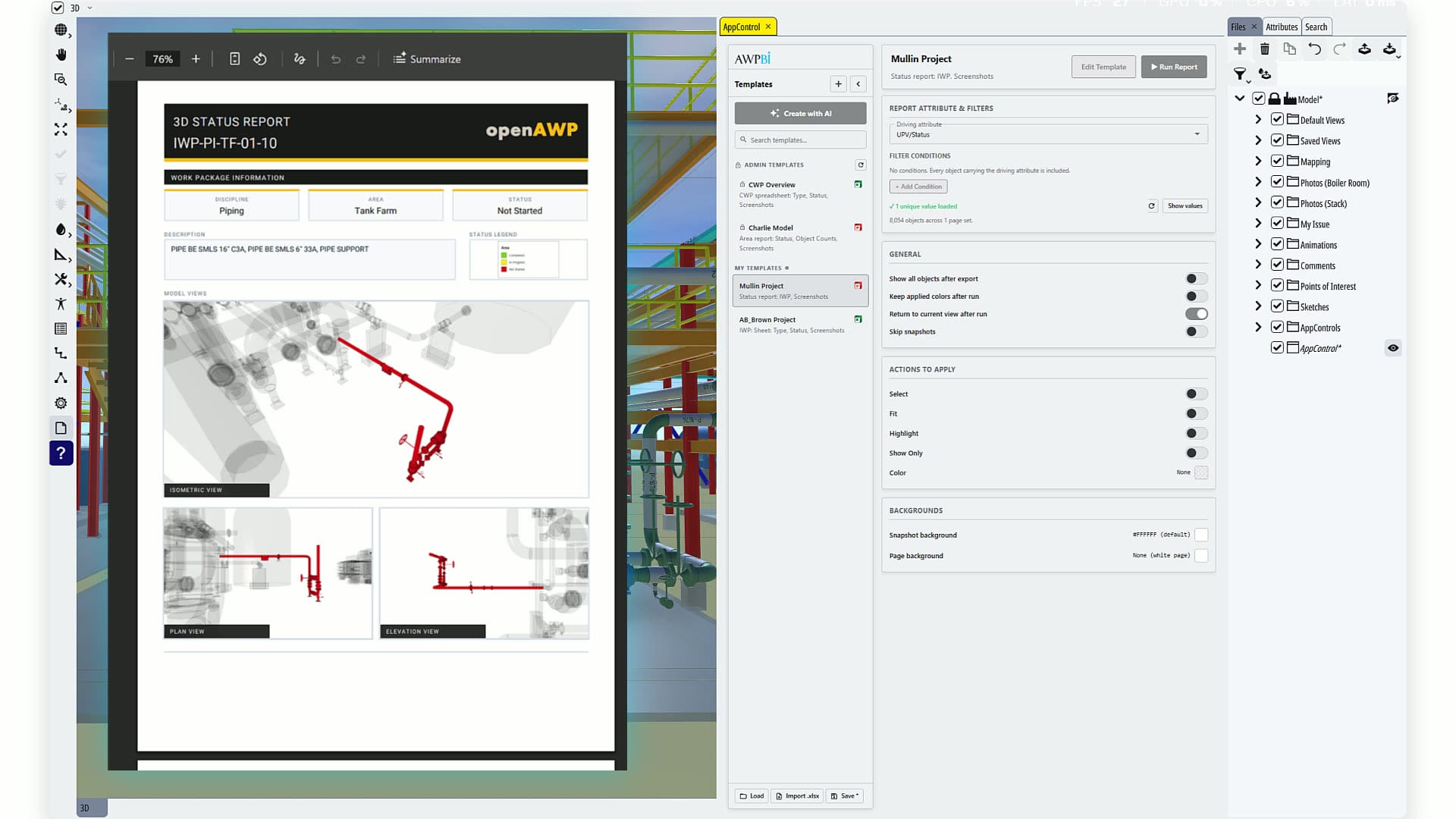
Task: Click Create with AI button
Action: point(800,113)
